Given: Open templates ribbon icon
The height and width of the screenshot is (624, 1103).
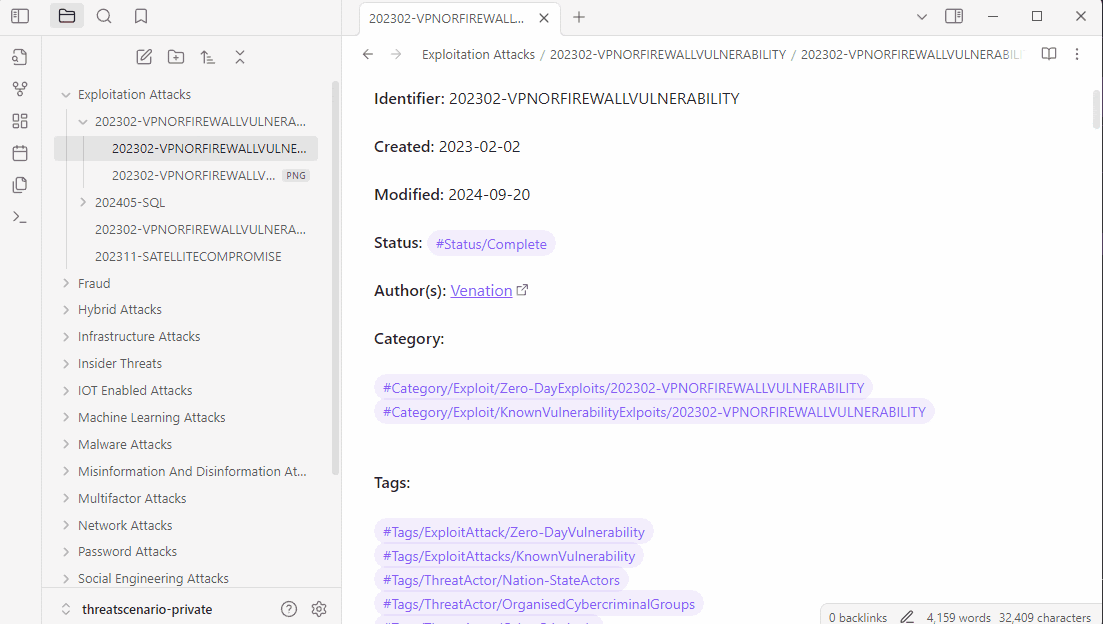Looking at the screenshot, I should tap(20, 185).
